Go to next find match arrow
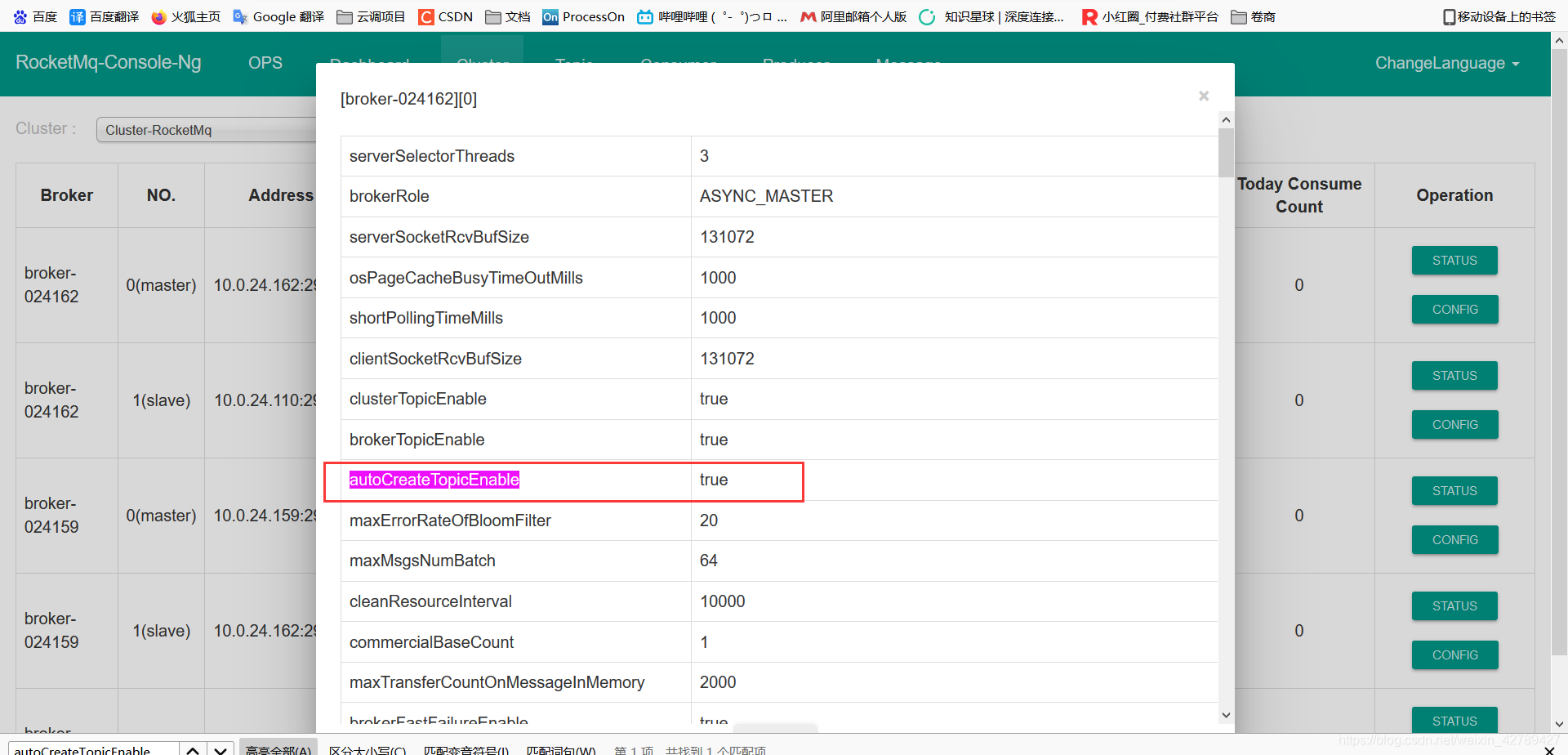This screenshot has height=755, width=1568. [220, 749]
